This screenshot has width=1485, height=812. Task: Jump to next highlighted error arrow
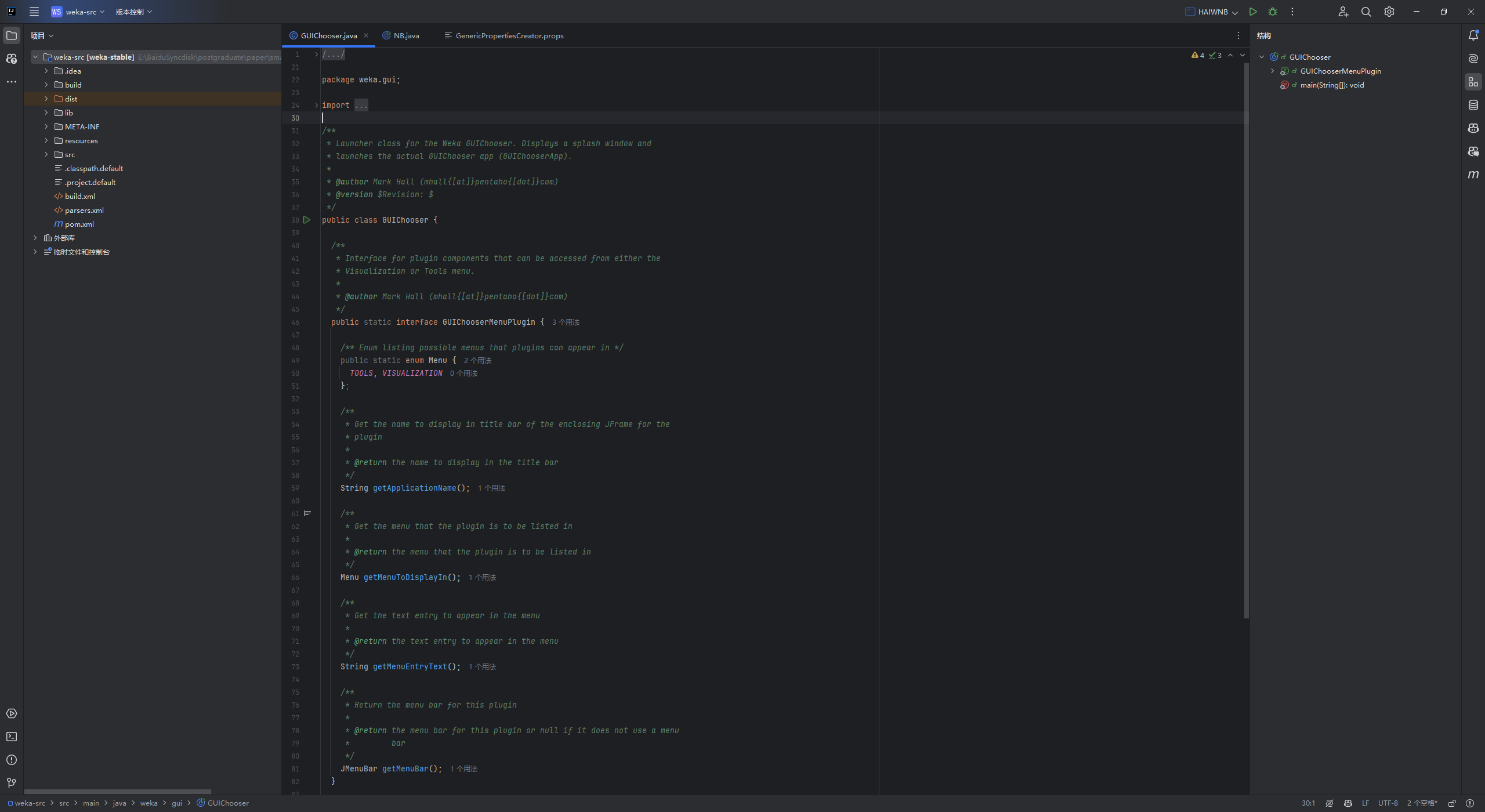(1243, 55)
